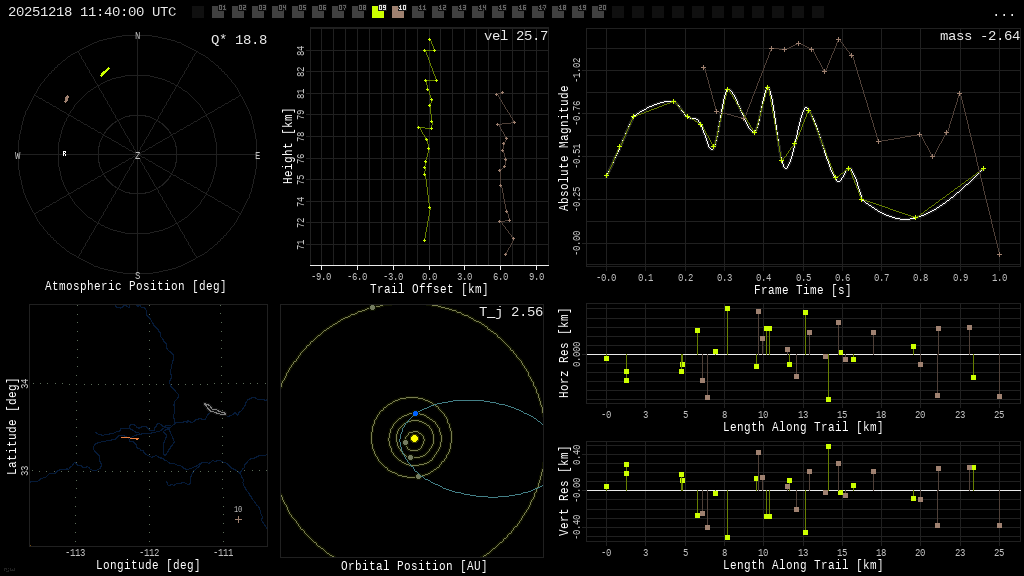Click the yellow Sun in orbital plot
Image resolution: width=1024 pixels, height=576 pixels.
414,438
